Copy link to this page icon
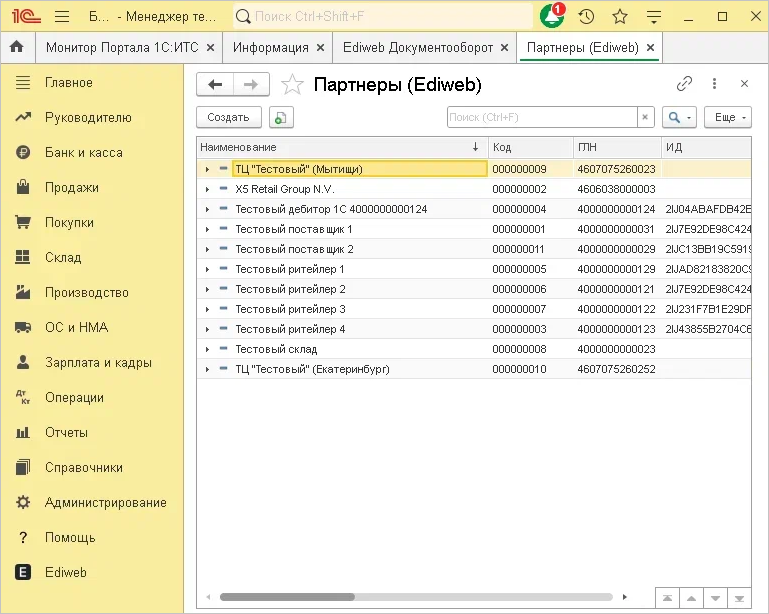The image size is (769, 614). pos(684,84)
